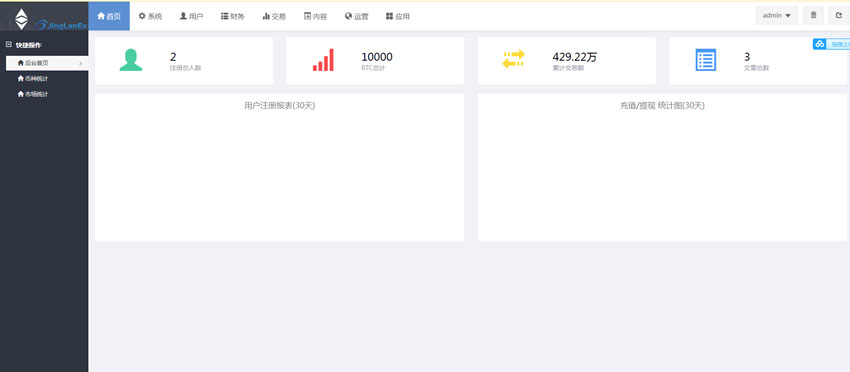This screenshot has width=850, height=372.
Task: Open the 运营 operations menu
Action: [x=356, y=16]
